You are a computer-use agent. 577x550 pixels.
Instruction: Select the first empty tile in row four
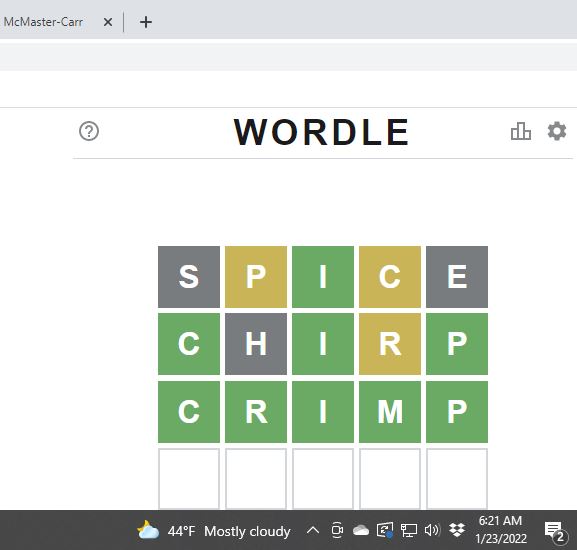[x=189, y=479]
